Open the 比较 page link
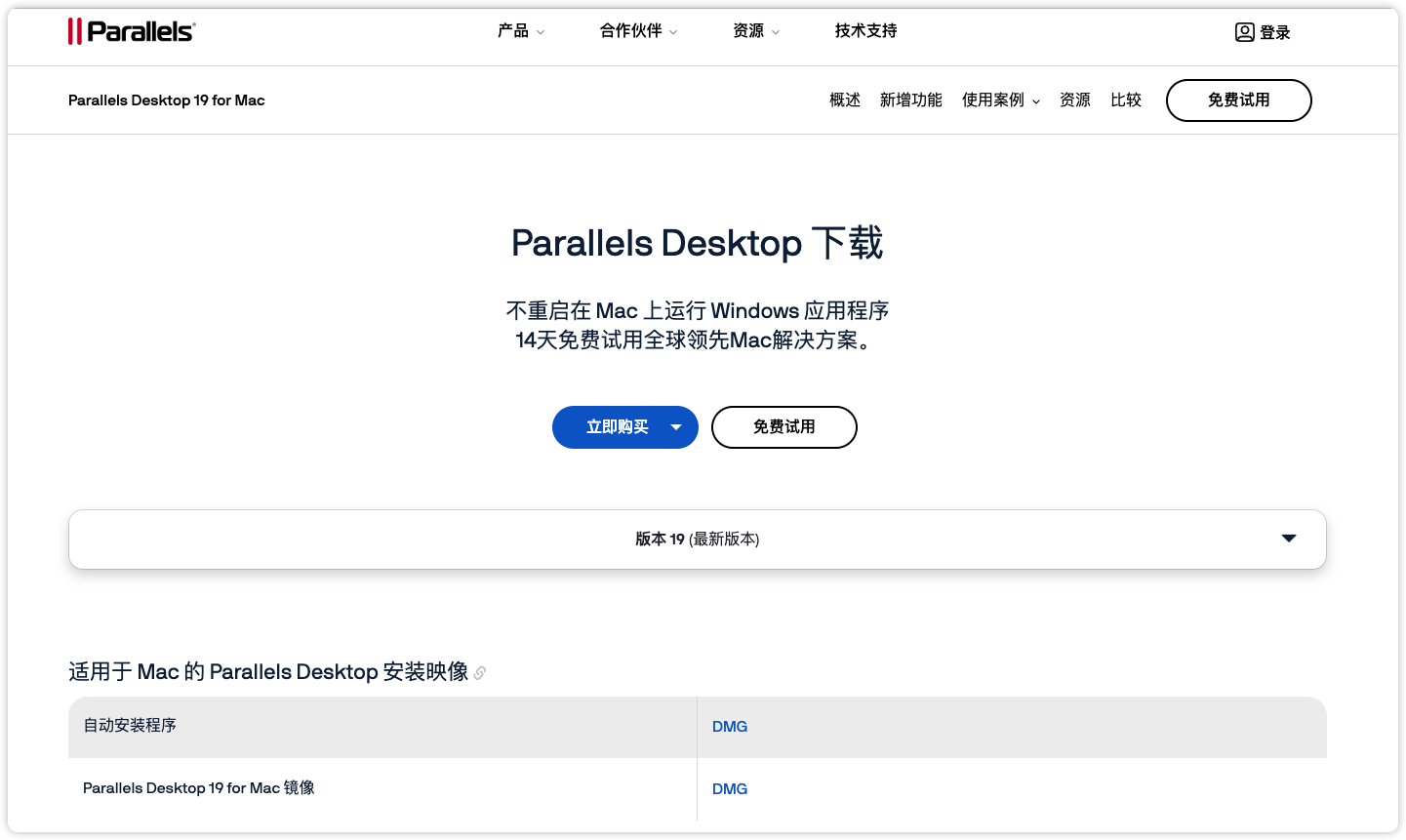This screenshot has width=1406, height=840. click(x=1126, y=100)
